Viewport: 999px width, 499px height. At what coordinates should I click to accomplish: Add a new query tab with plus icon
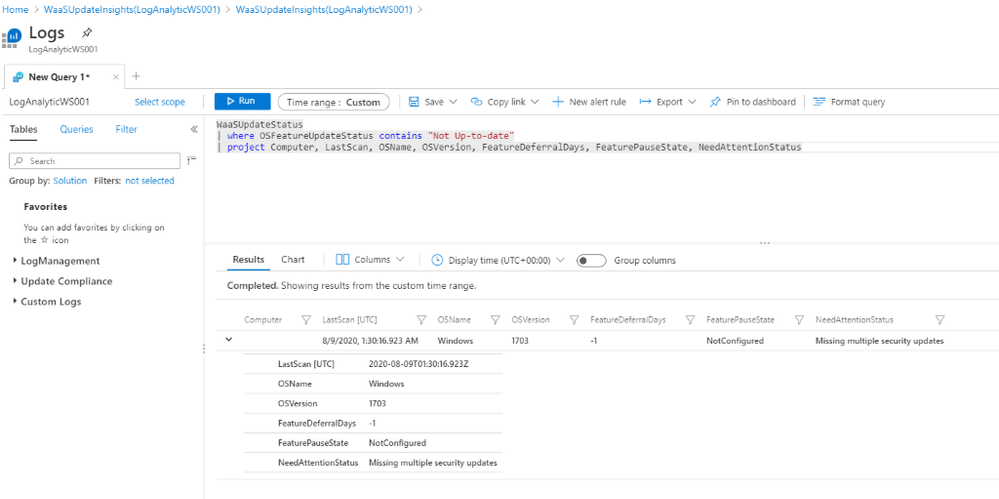point(136,76)
